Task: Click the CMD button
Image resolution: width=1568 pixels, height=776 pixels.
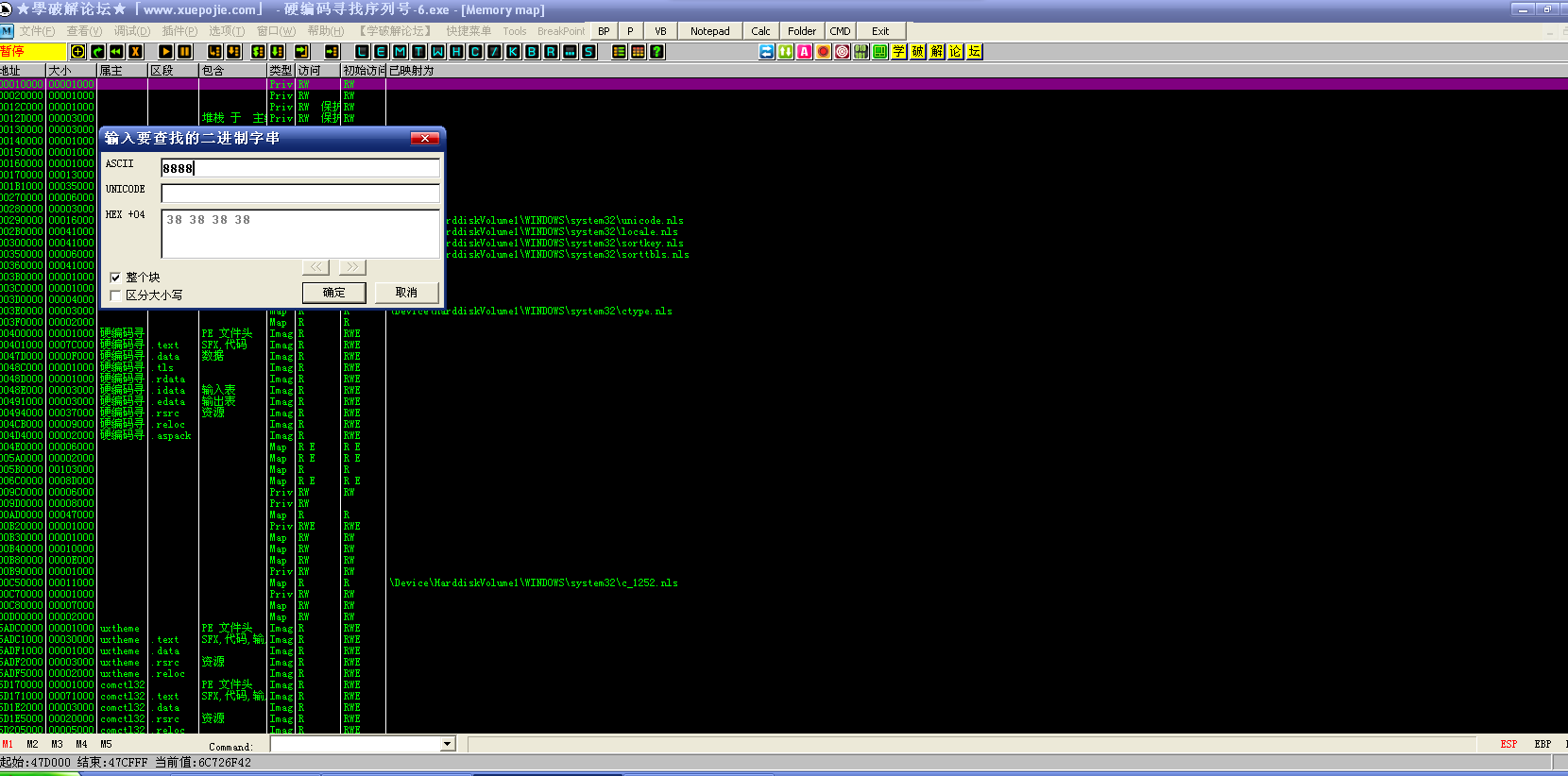Action: 840,31
